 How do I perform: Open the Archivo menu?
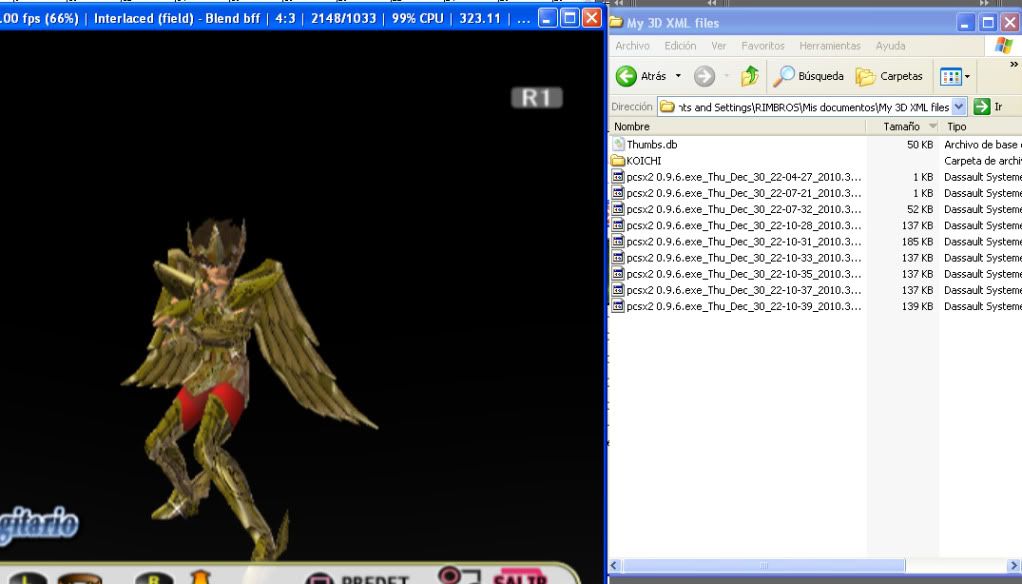point(632,46)
